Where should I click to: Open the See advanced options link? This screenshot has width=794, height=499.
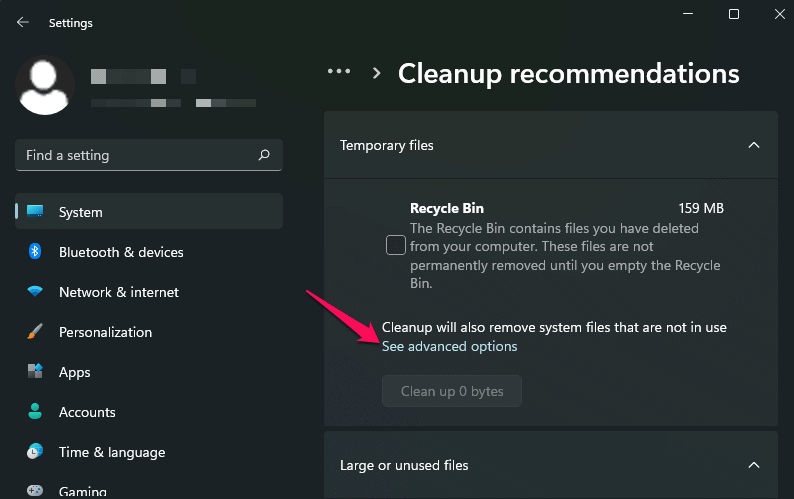(450, 346)
